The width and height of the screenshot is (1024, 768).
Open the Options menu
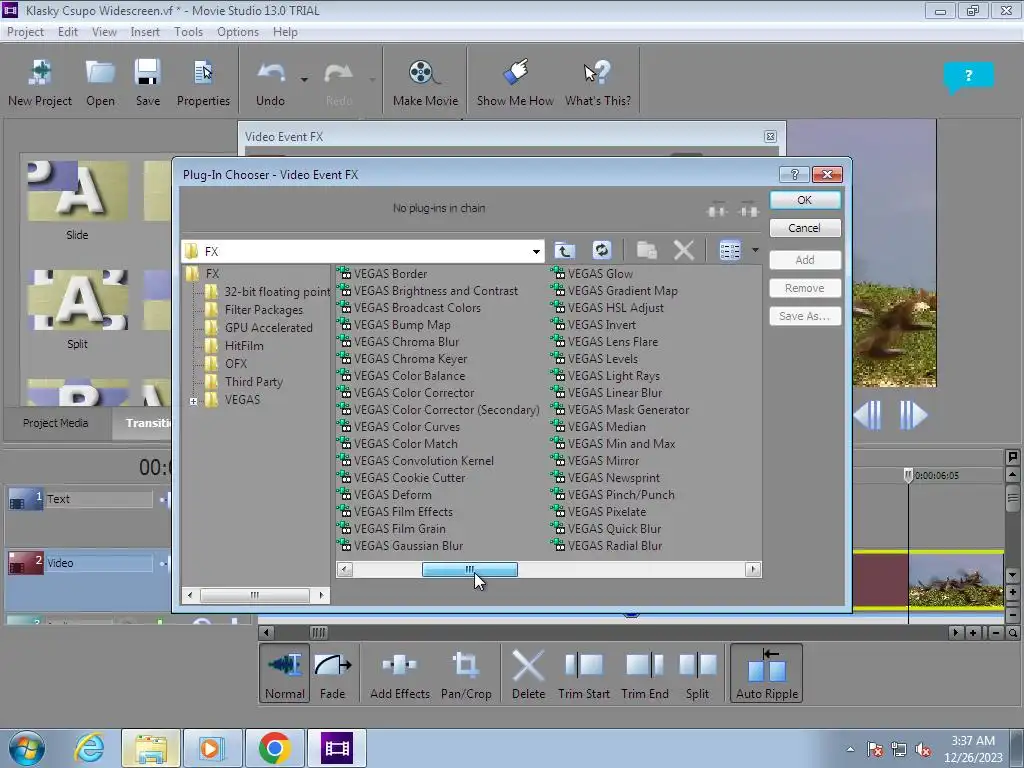pos(238,31)
